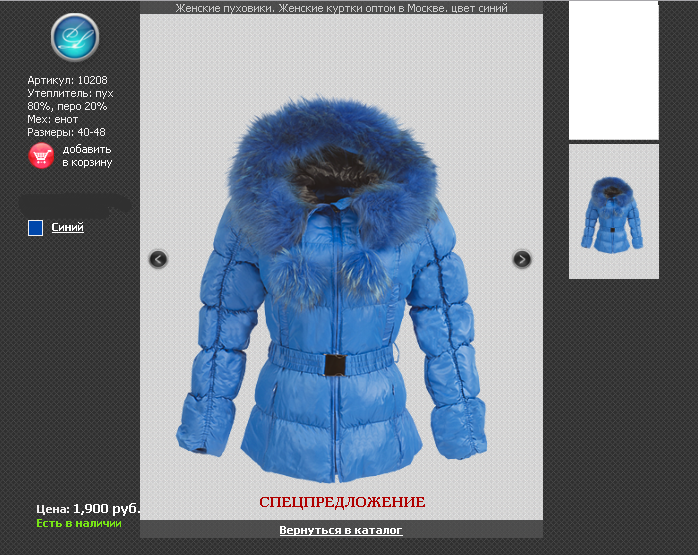Select the blue color swatch
Viewport: 698px width, 555px height.
pyautogui.click(x=36, y=227)
